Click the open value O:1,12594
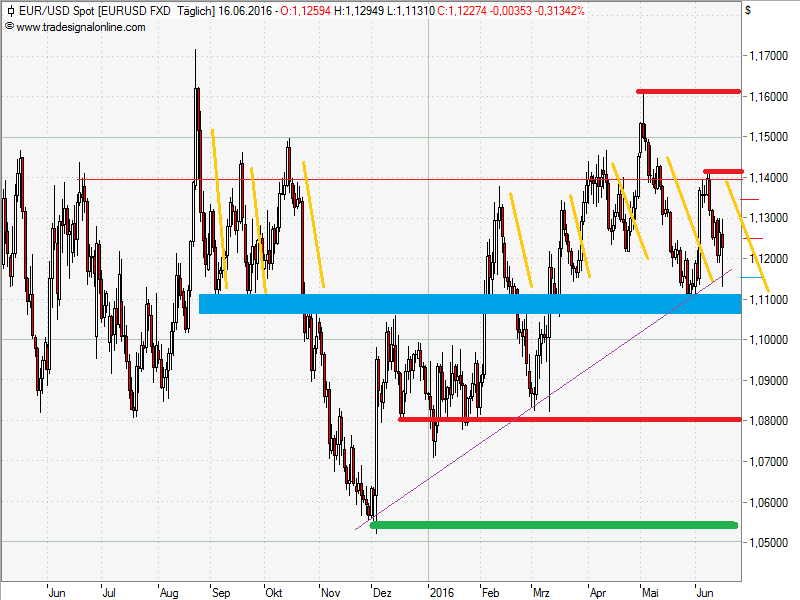Screen dimensions: 800x600 (x=306, y=11)
